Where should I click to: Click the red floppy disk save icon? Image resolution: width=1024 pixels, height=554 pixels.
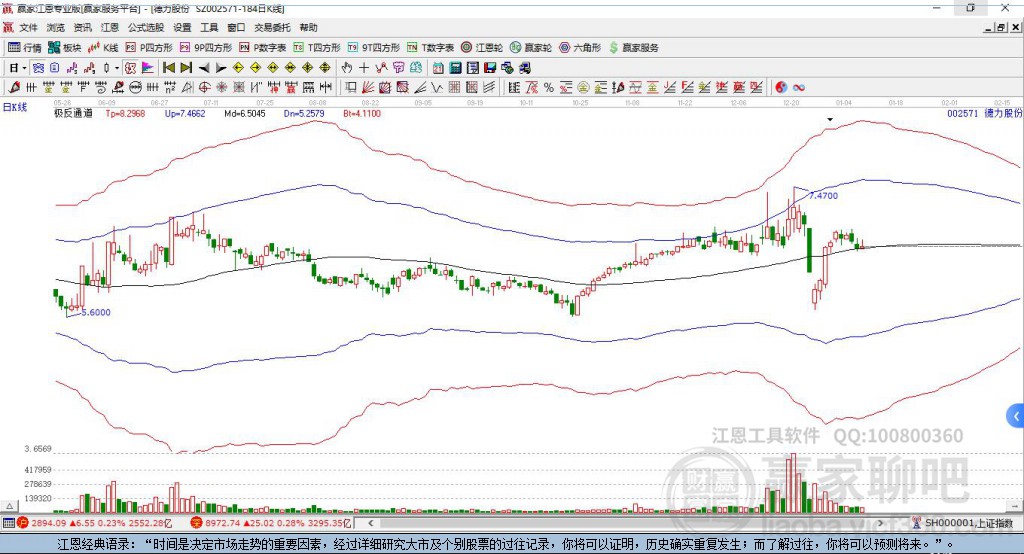pos(490,68)
